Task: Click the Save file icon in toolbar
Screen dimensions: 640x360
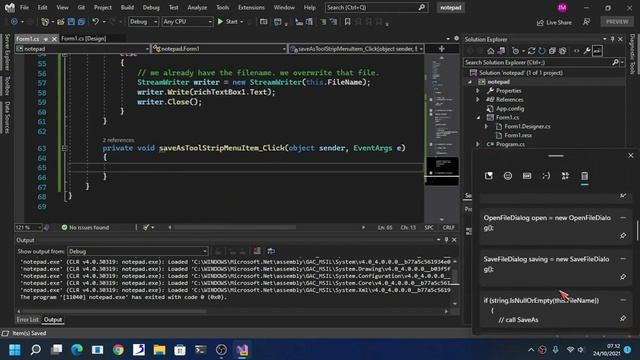Action: point(71,22)
